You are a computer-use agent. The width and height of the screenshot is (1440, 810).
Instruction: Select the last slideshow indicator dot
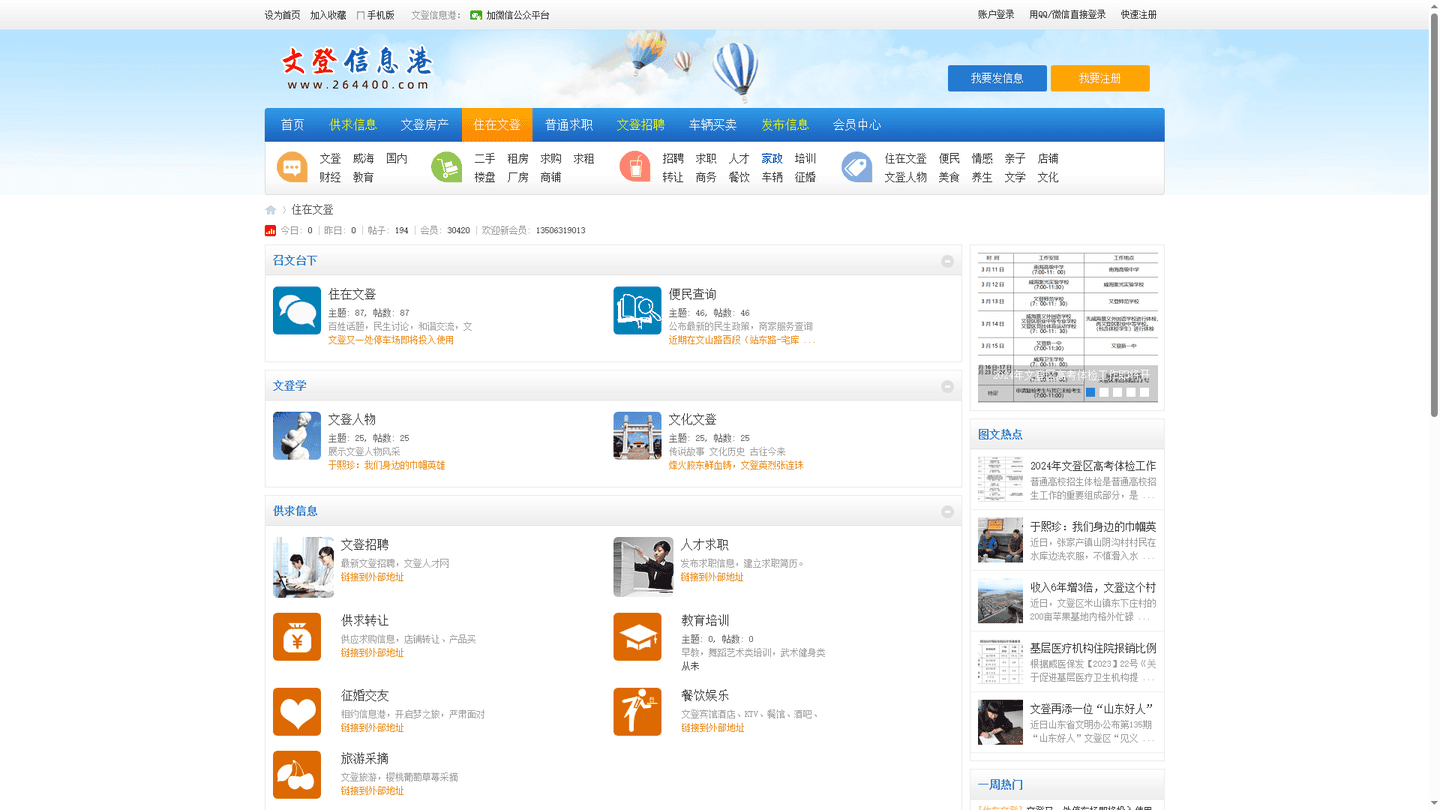tap(1144, 392)
